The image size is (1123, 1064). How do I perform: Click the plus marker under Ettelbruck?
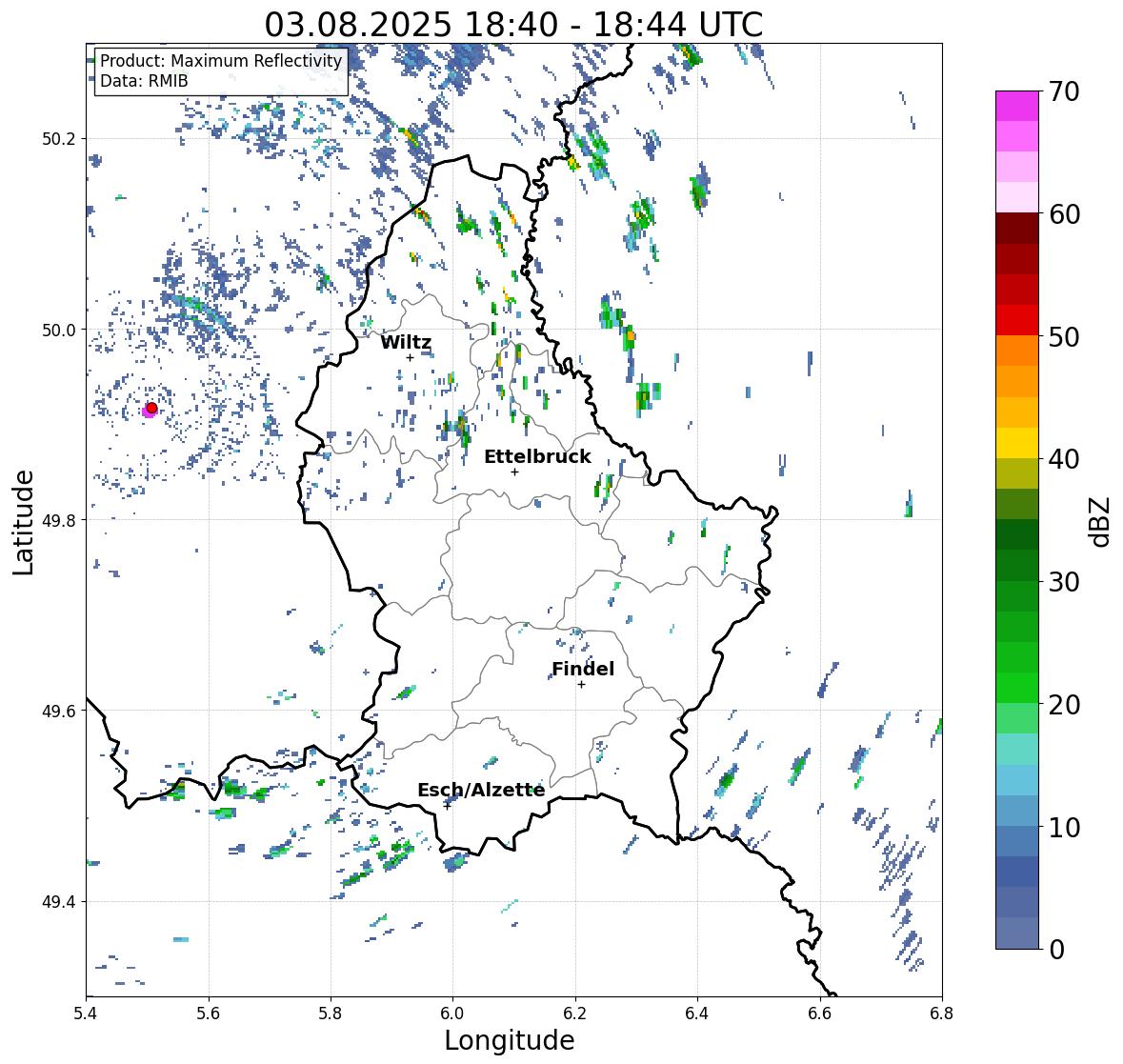tap(514, 472)
